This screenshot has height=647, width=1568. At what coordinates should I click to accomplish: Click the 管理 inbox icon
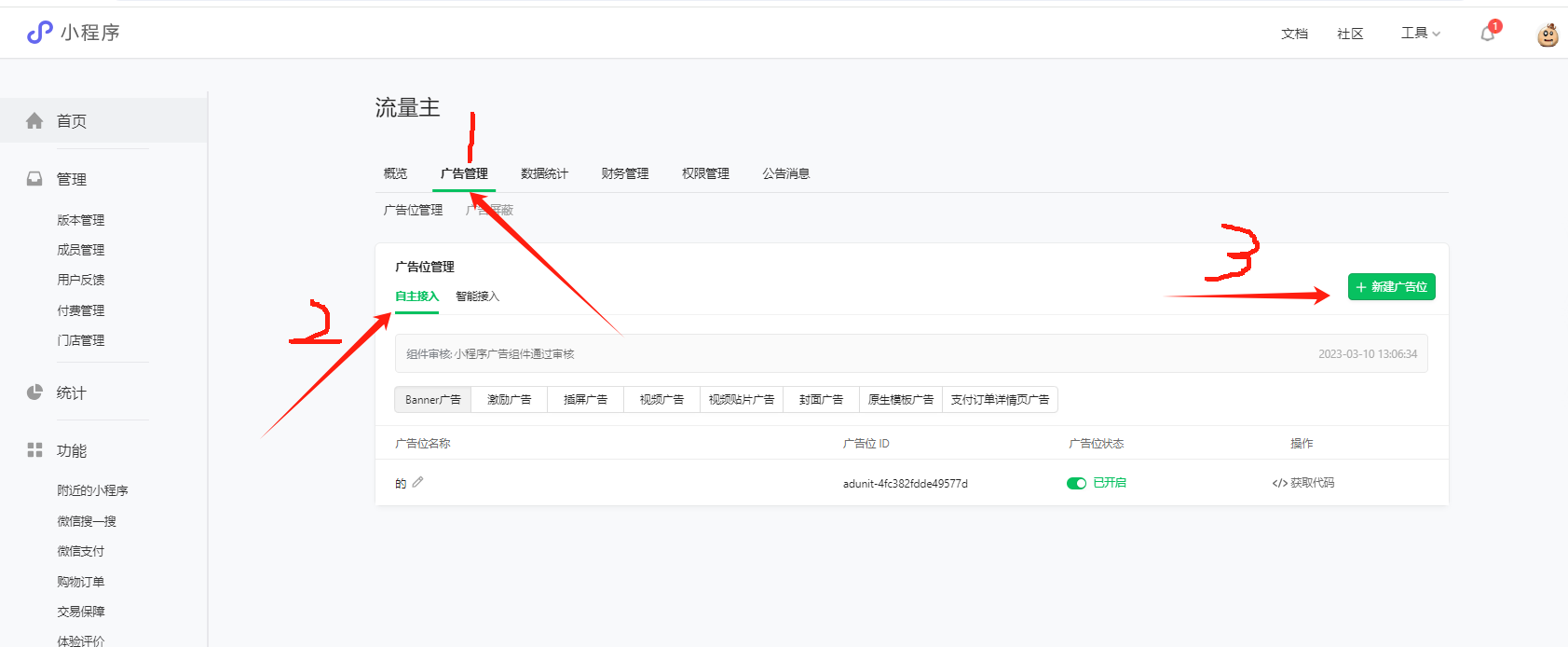coord(34,179)
